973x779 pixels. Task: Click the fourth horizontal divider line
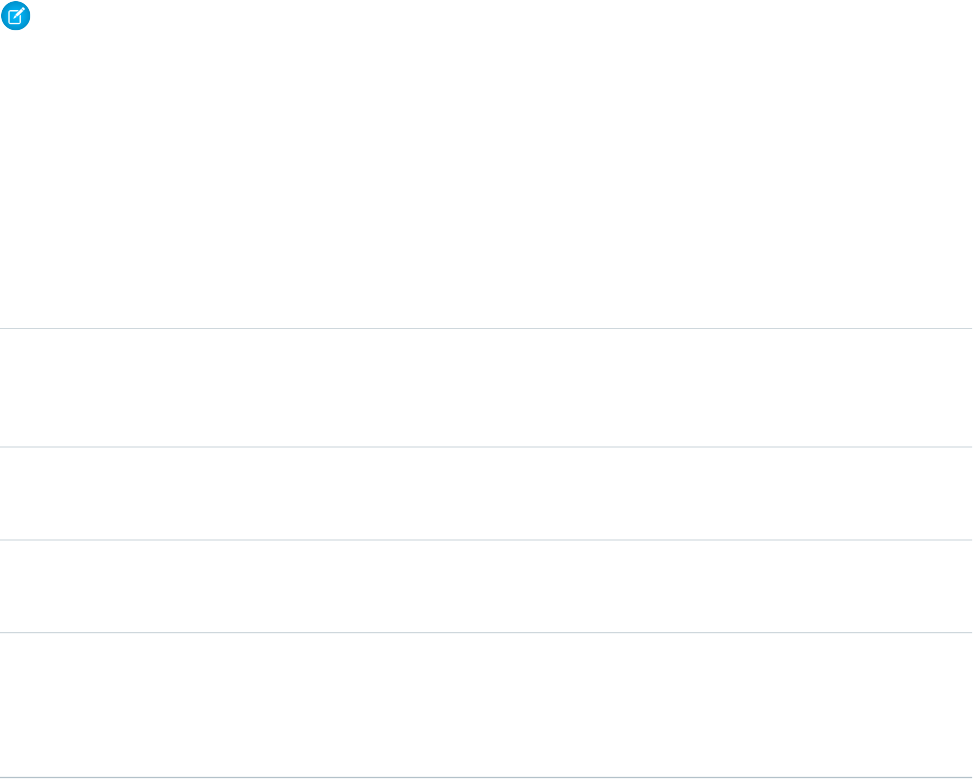[x=486, y=632]
